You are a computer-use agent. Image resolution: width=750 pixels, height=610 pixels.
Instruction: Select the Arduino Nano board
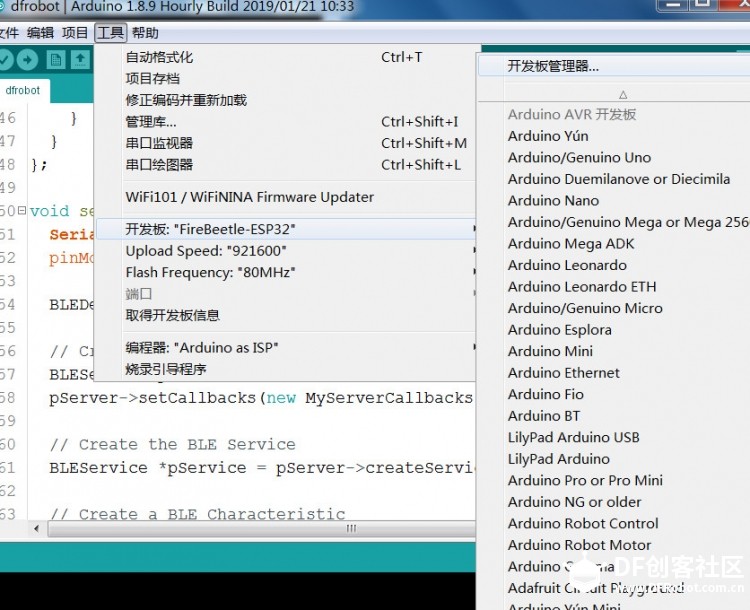click(614, 200)
